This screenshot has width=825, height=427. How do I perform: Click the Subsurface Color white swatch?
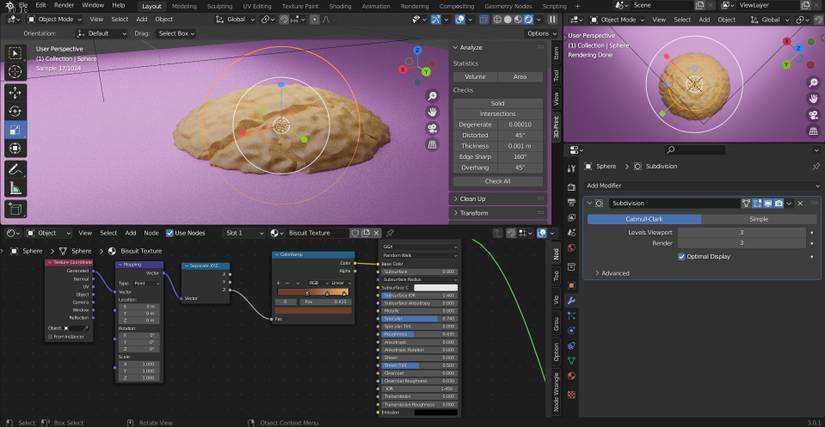(x=436, y=288)
